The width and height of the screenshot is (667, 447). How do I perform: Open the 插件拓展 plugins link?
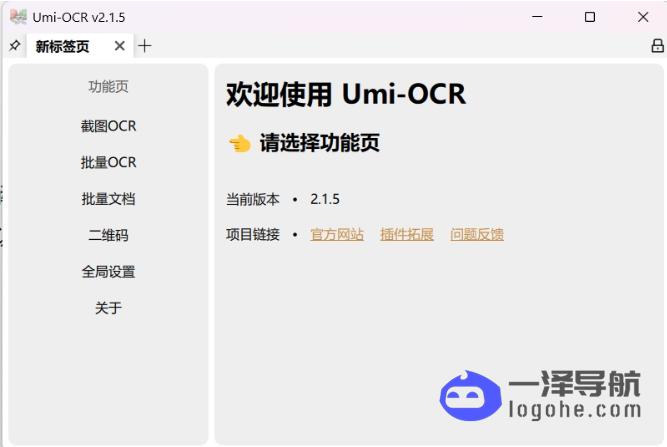point(407,234)
